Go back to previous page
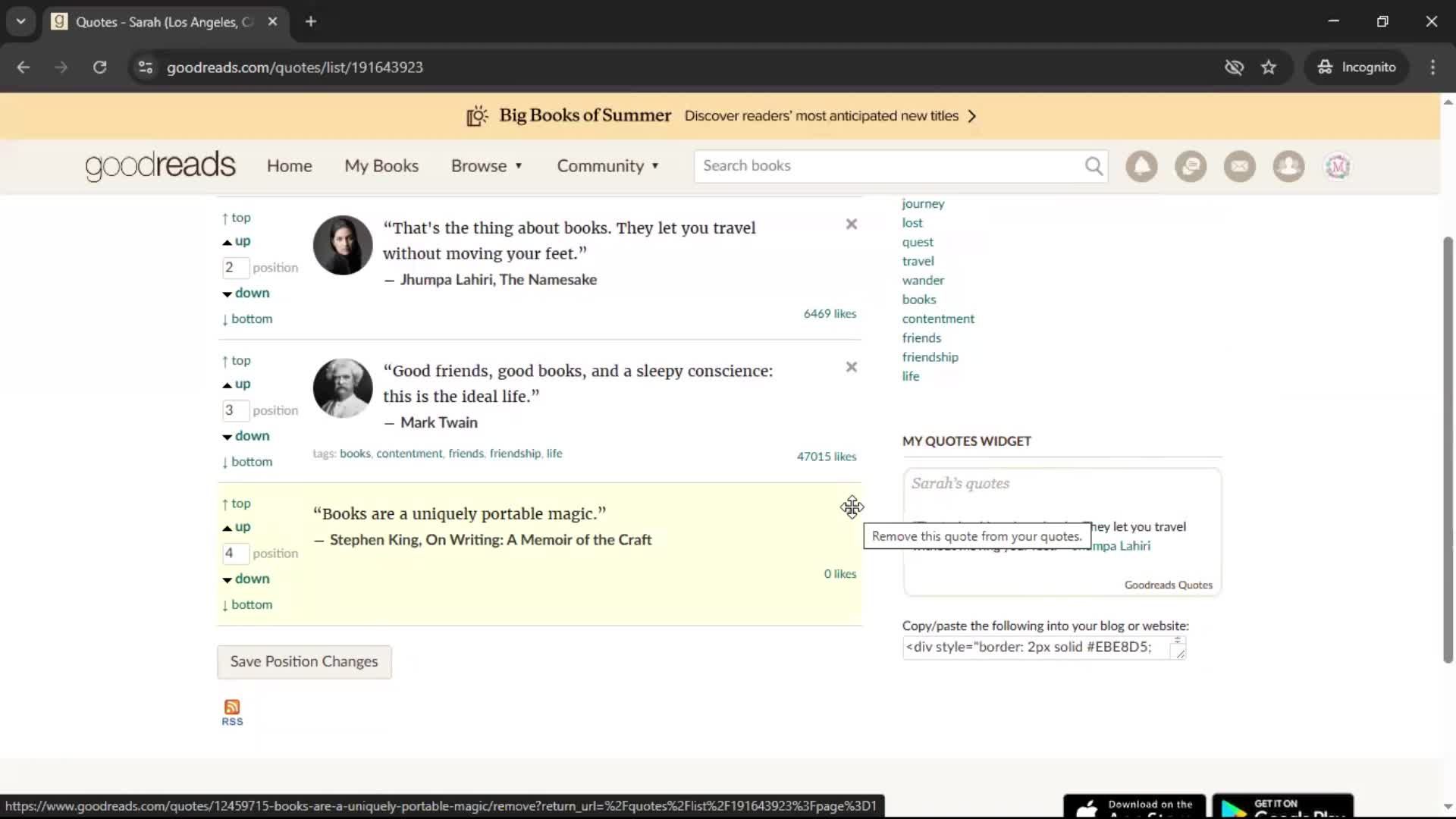 [24, 67]
